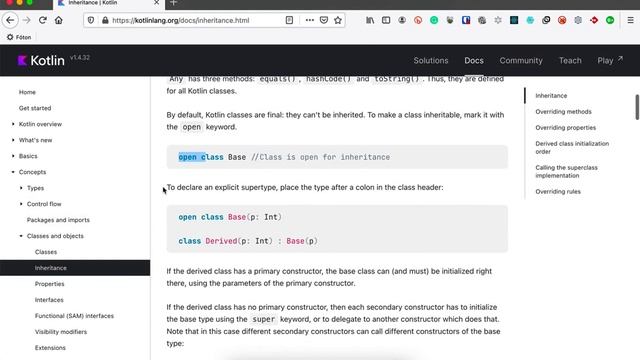Click the forward navigation arrow

(27, 20)
